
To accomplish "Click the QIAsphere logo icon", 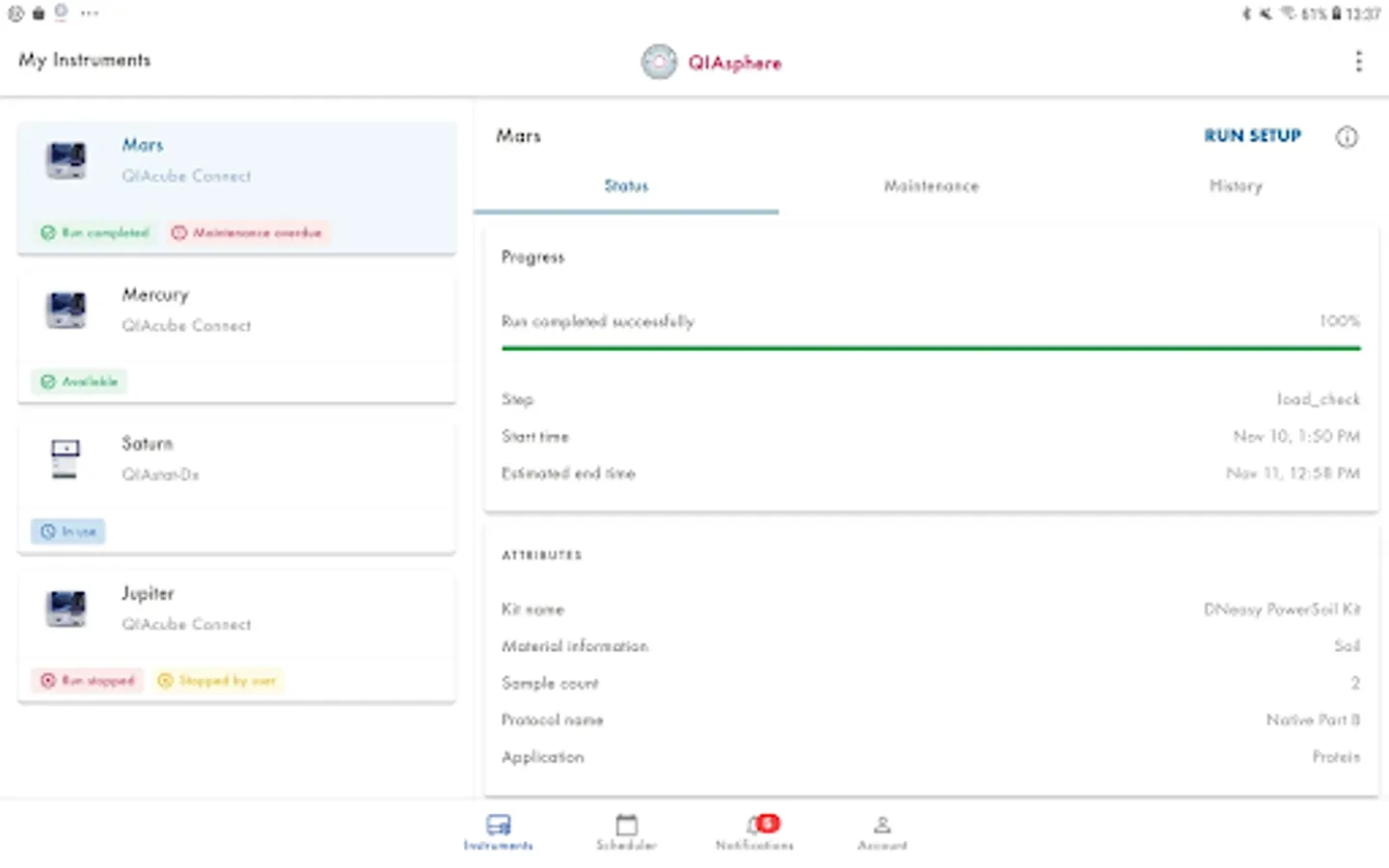I will coord(659,63).
